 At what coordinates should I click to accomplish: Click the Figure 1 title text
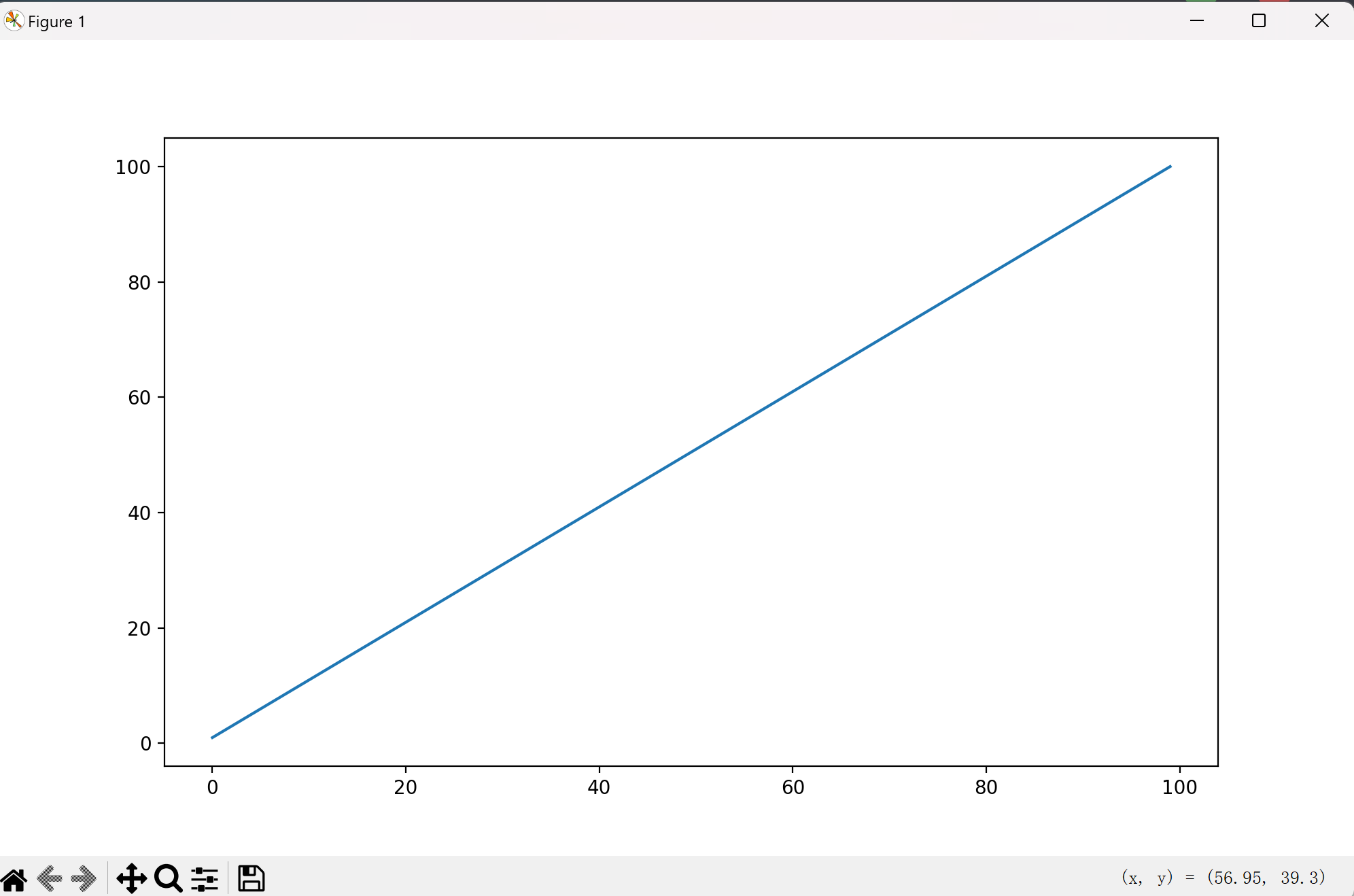point(56,22)
